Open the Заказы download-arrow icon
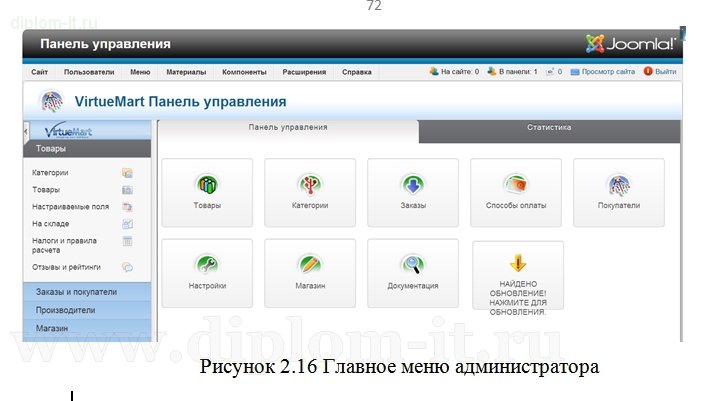The image size is (722, 401). click(413, 185)
